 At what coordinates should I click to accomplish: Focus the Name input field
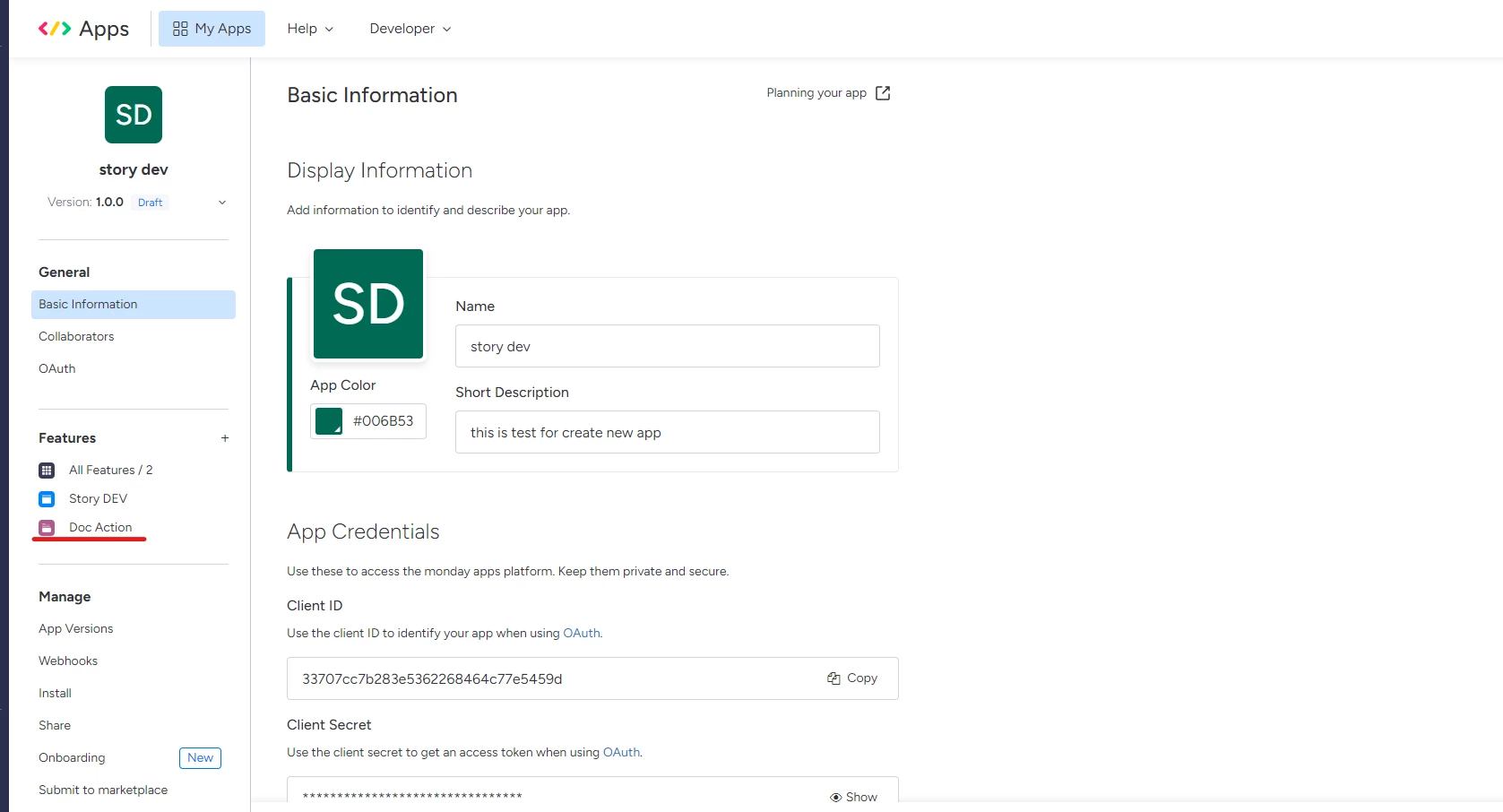pyautogui.click(x=668, y=346)
